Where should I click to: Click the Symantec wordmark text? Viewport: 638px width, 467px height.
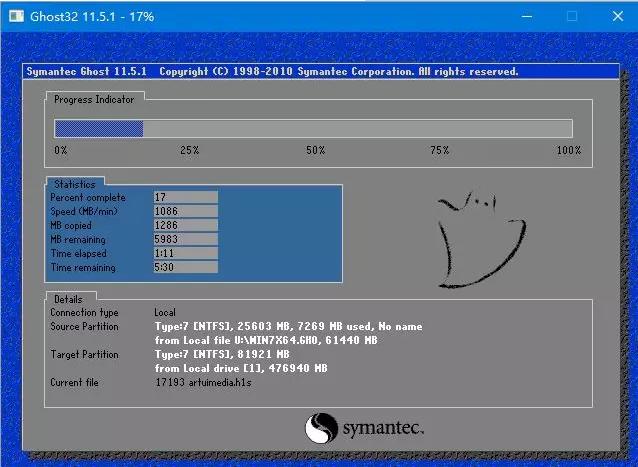pos(382,428)
